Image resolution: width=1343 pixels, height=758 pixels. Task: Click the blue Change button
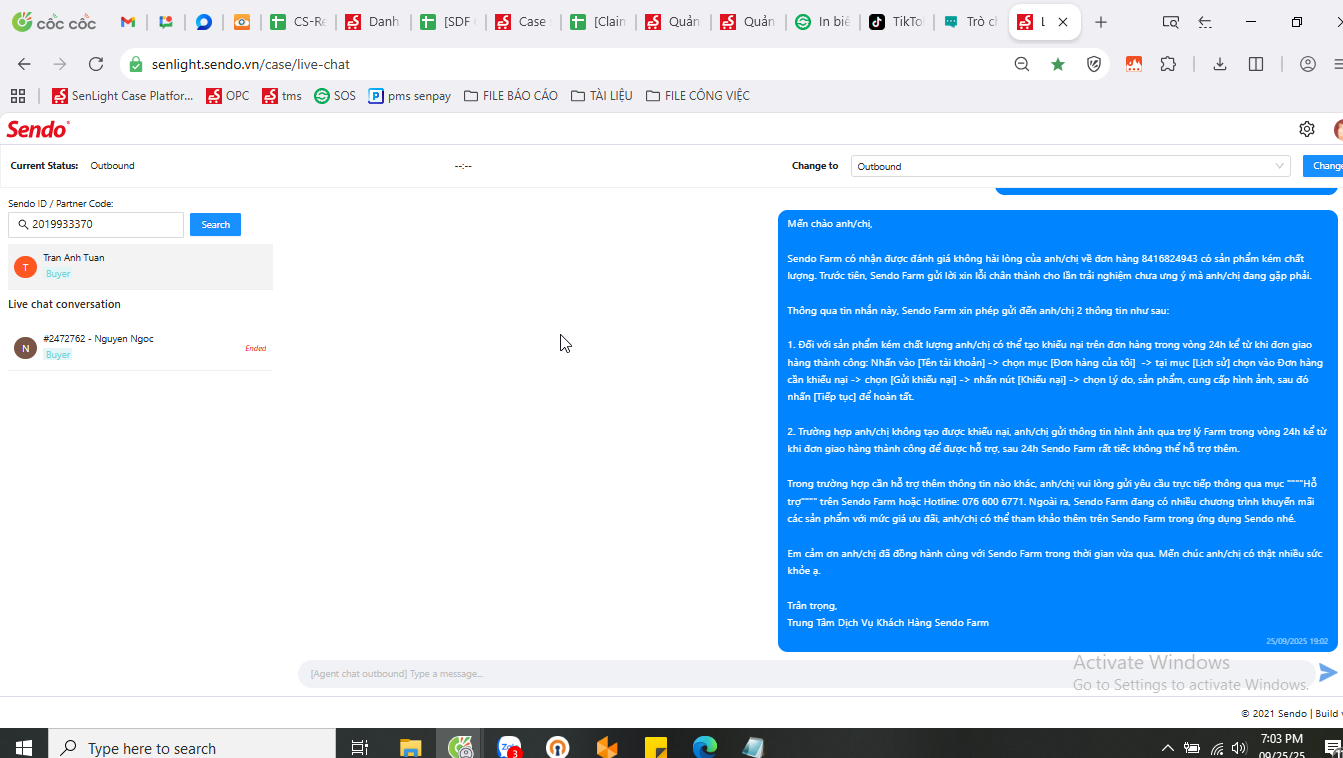point(1323,166)
